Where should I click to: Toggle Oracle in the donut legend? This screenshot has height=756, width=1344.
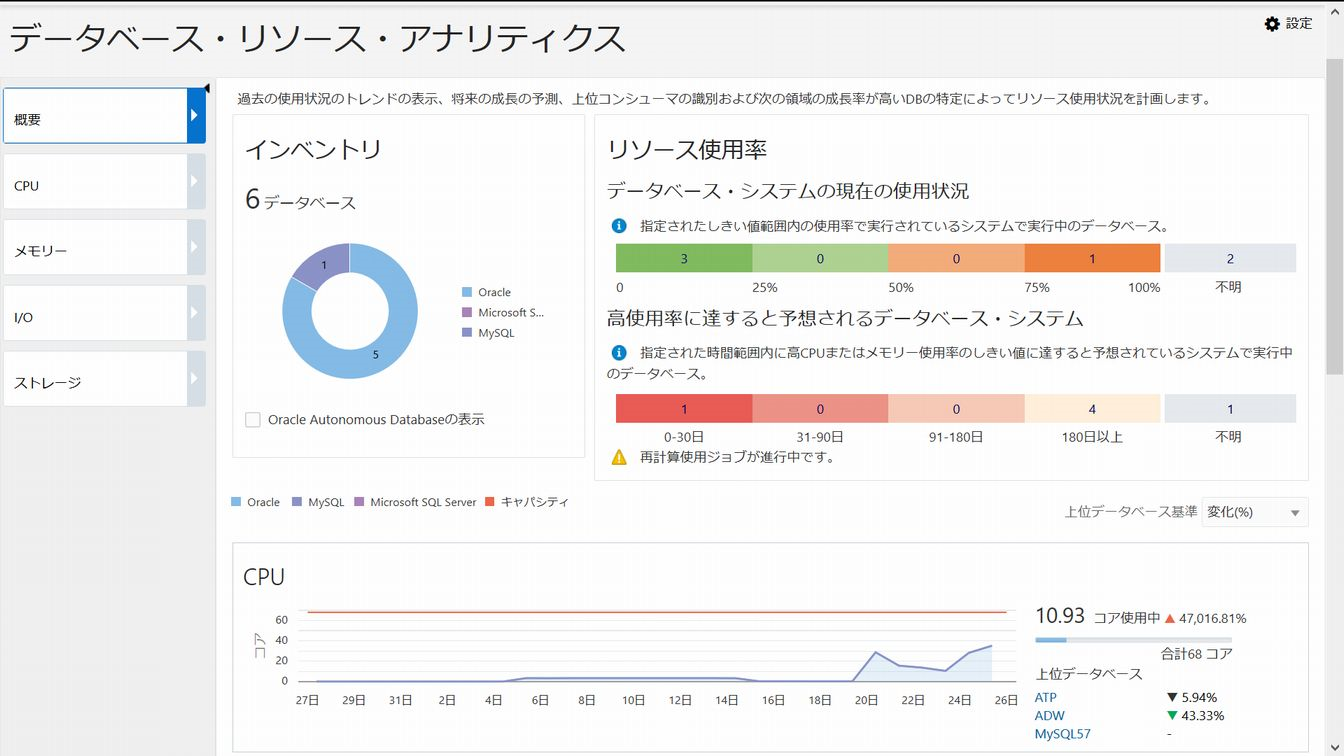click(487, 292)
